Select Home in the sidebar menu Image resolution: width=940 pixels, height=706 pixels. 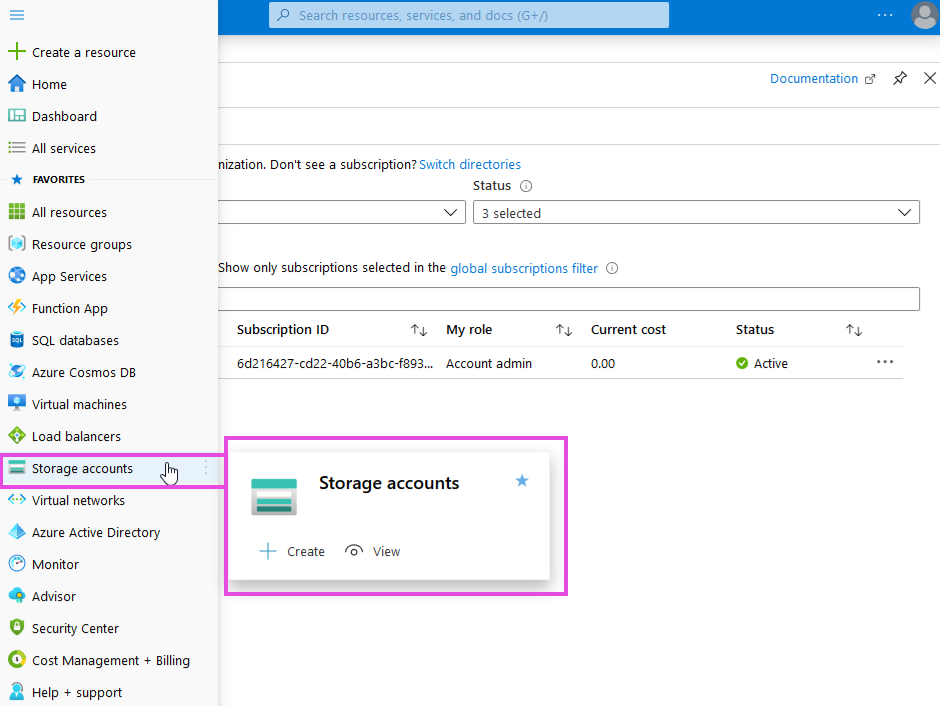(x=49, y=85)
